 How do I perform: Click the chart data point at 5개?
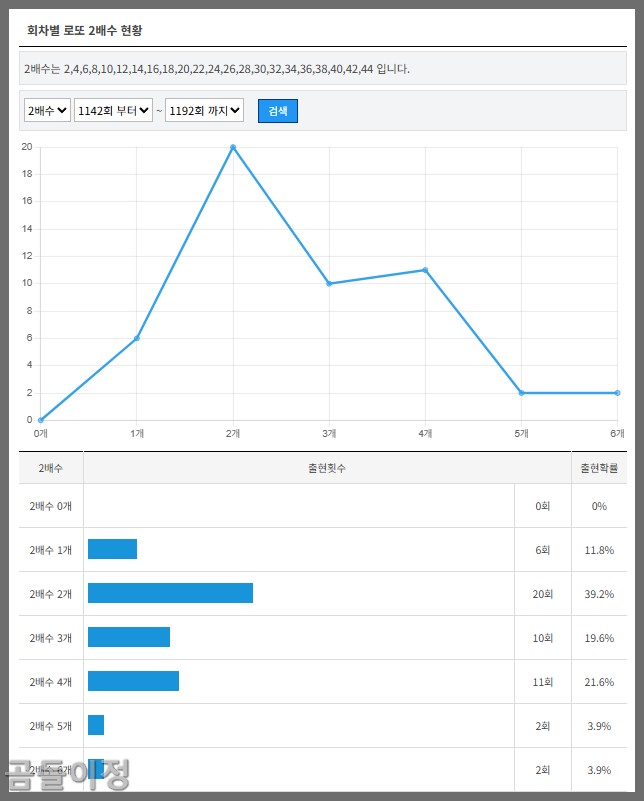tap(521, 393)
